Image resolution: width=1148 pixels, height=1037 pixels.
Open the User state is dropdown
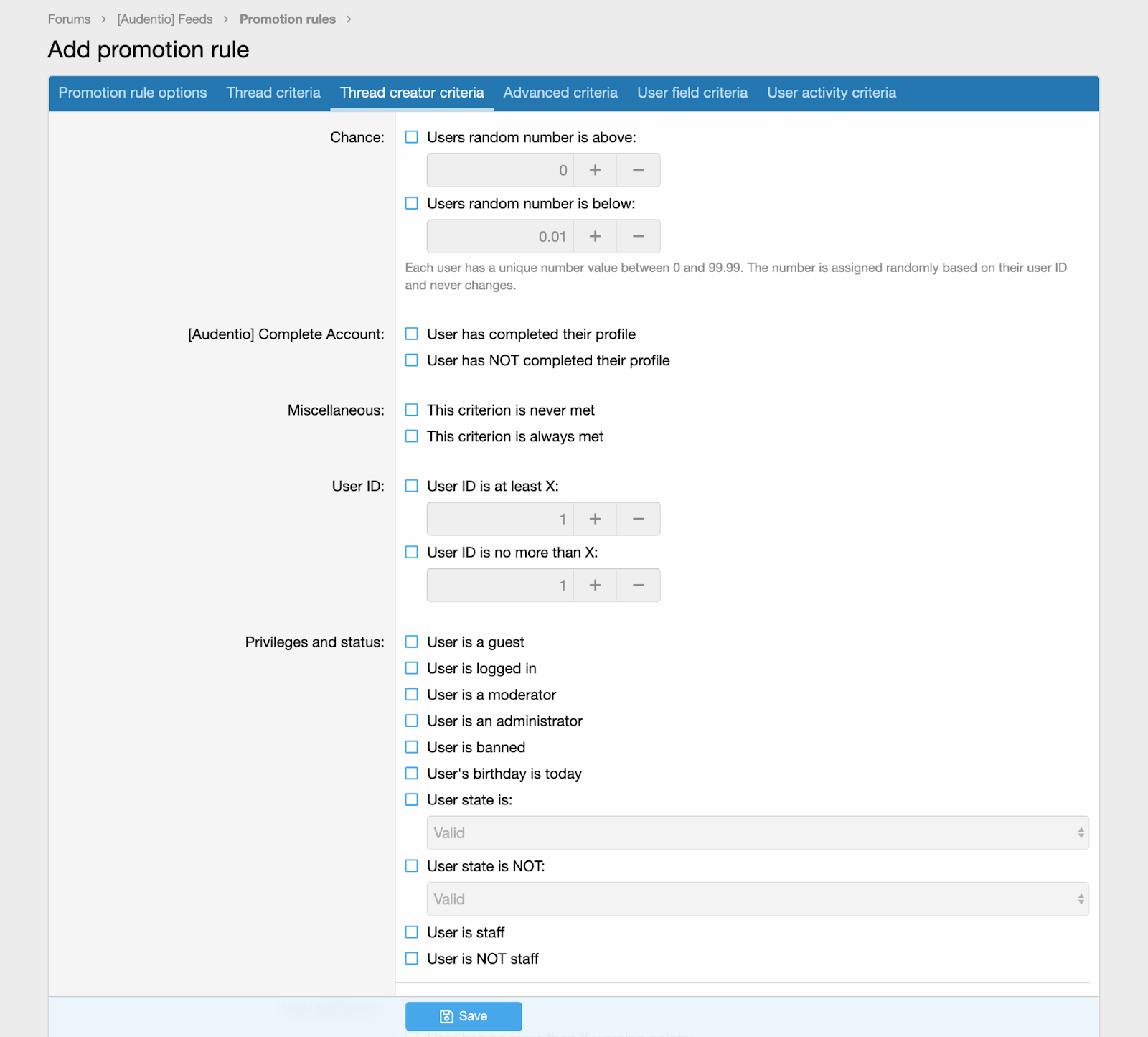pos(757,832)
